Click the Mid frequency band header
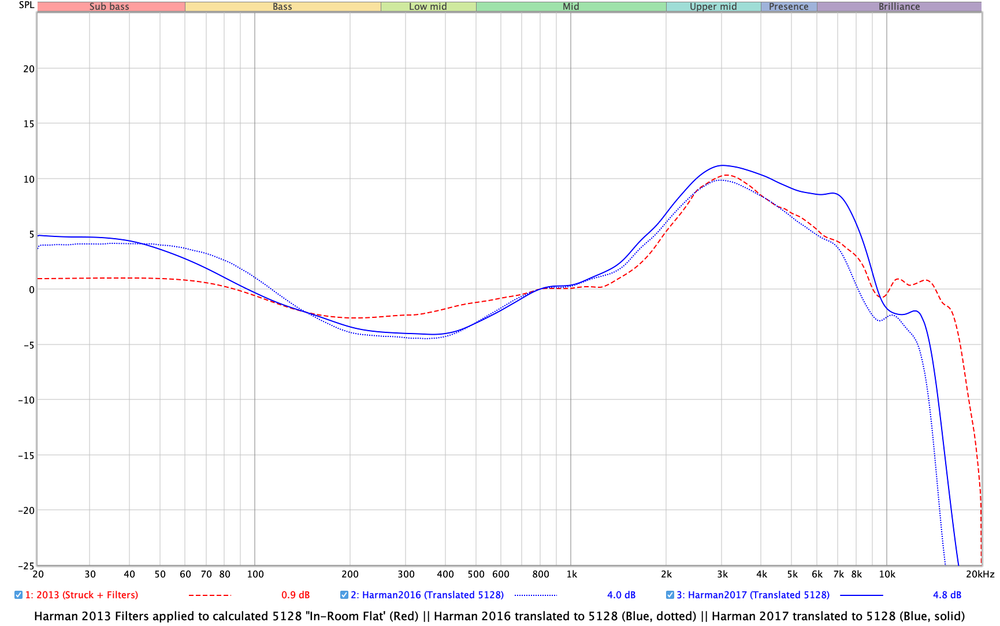Image resolution: width=1000 pixels, height=626 pixels. [571, 6]
